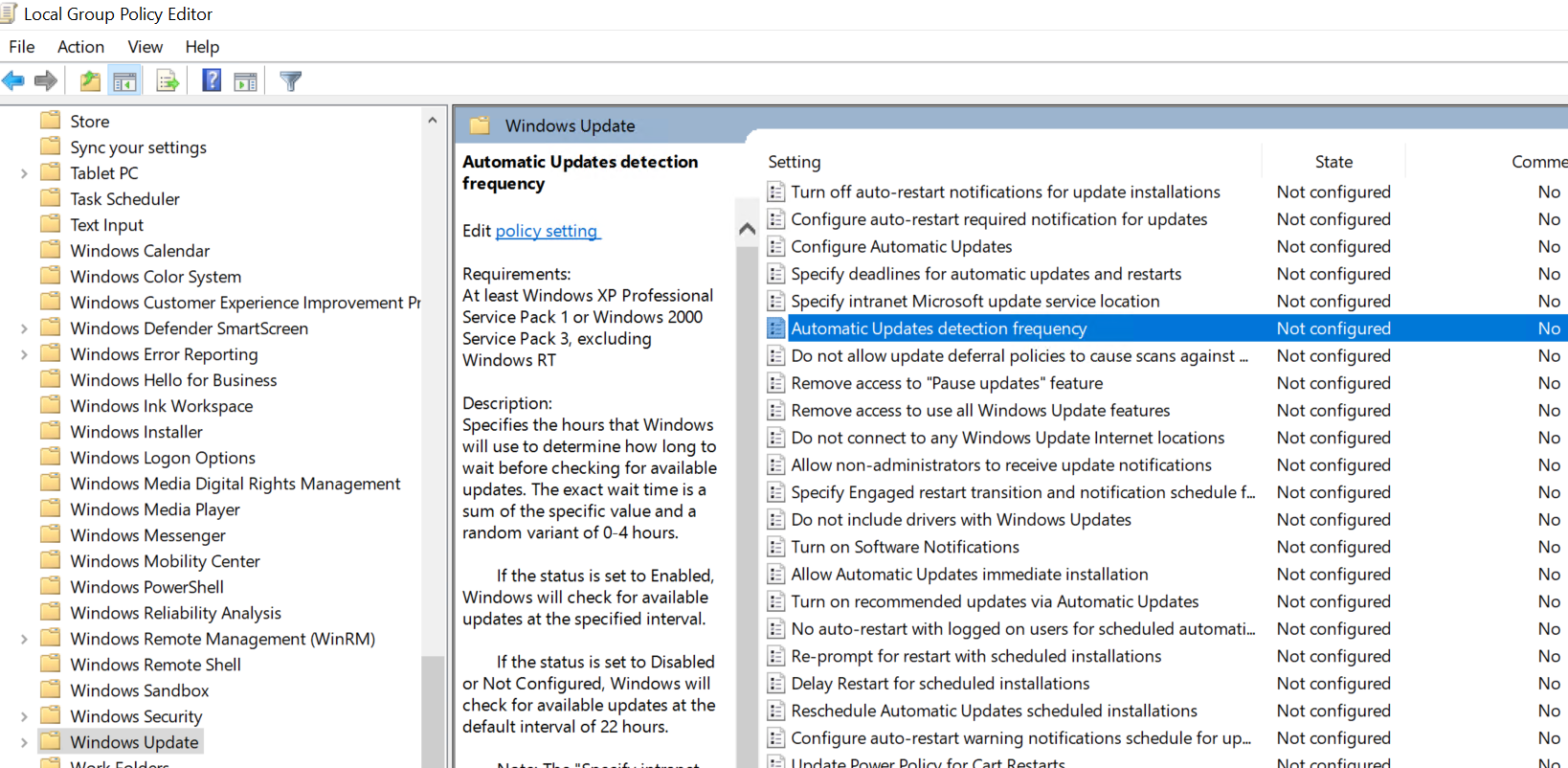Expand the Windows Remote Management (WinRM) node

[24, 639]
